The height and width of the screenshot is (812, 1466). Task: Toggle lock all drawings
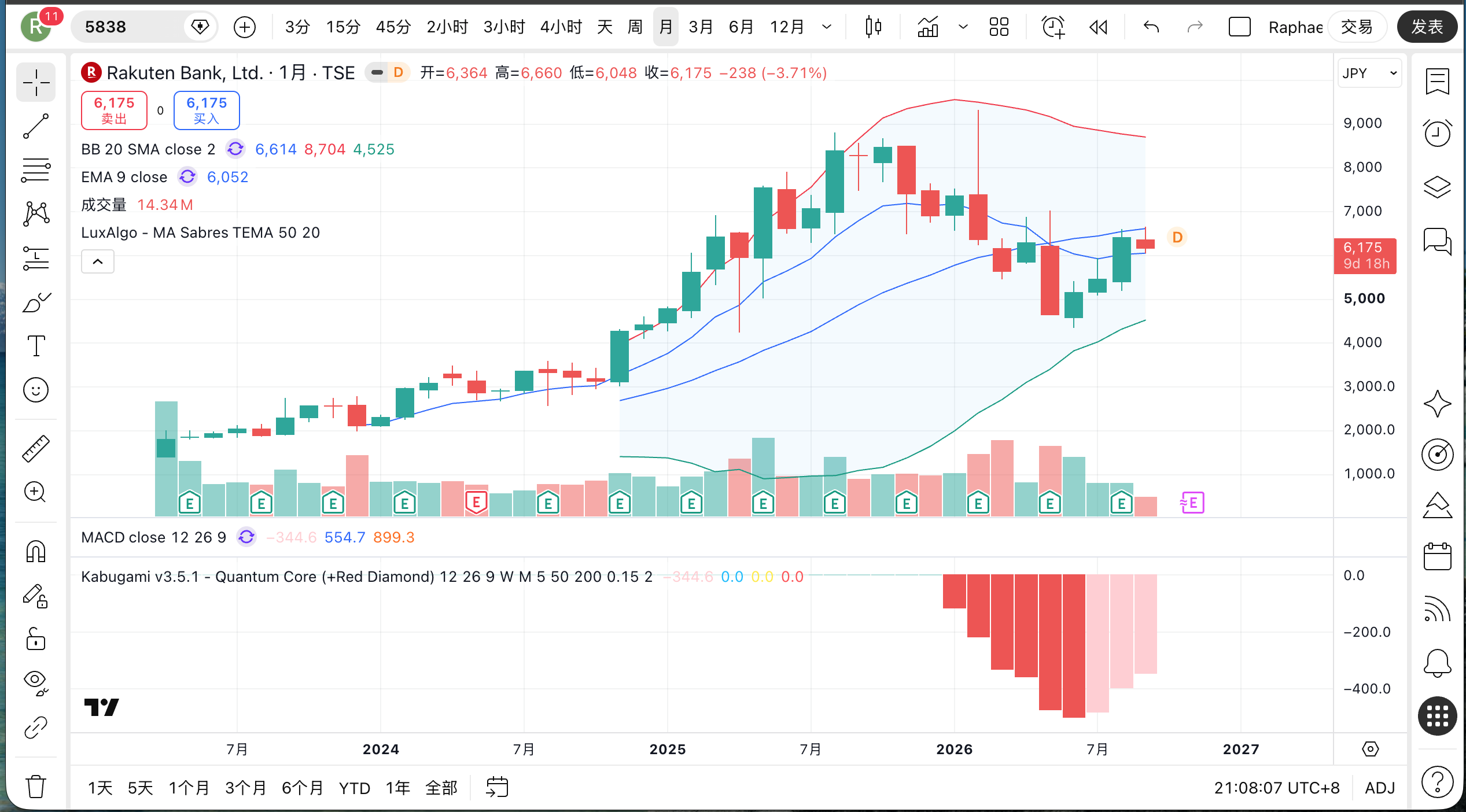[36, 640]
